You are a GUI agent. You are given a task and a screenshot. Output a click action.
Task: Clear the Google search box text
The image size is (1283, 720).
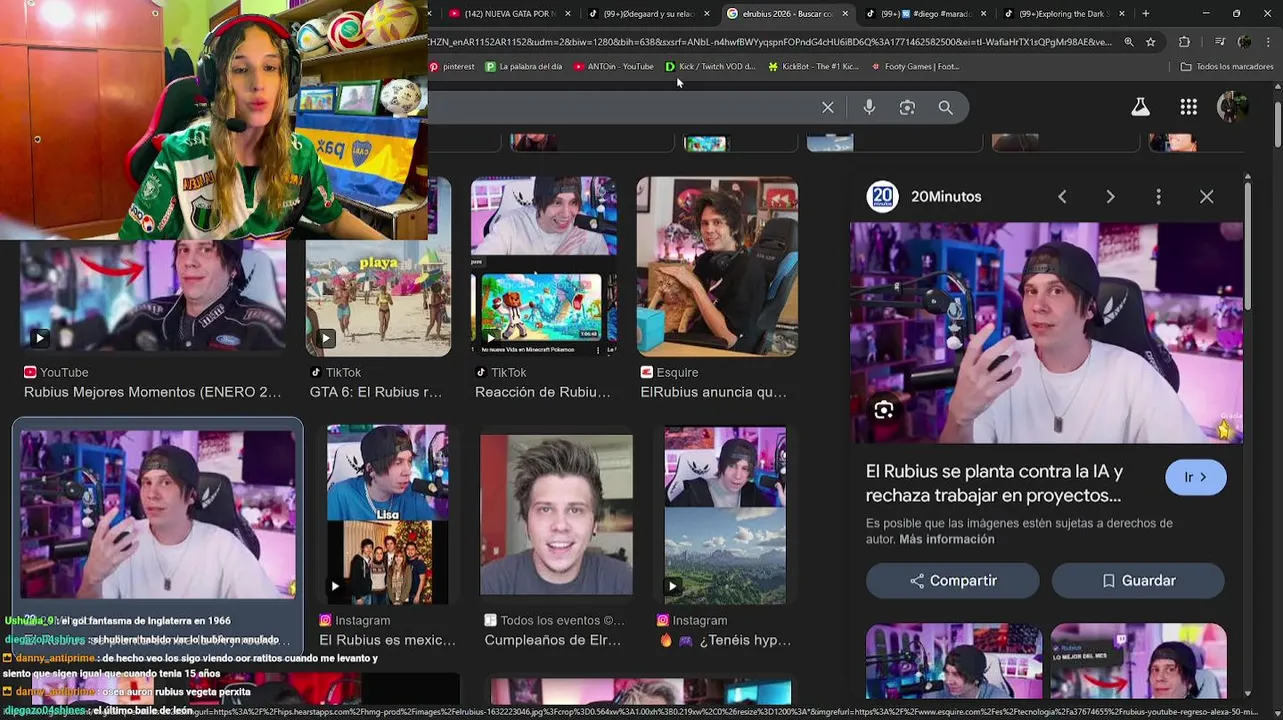828,107
